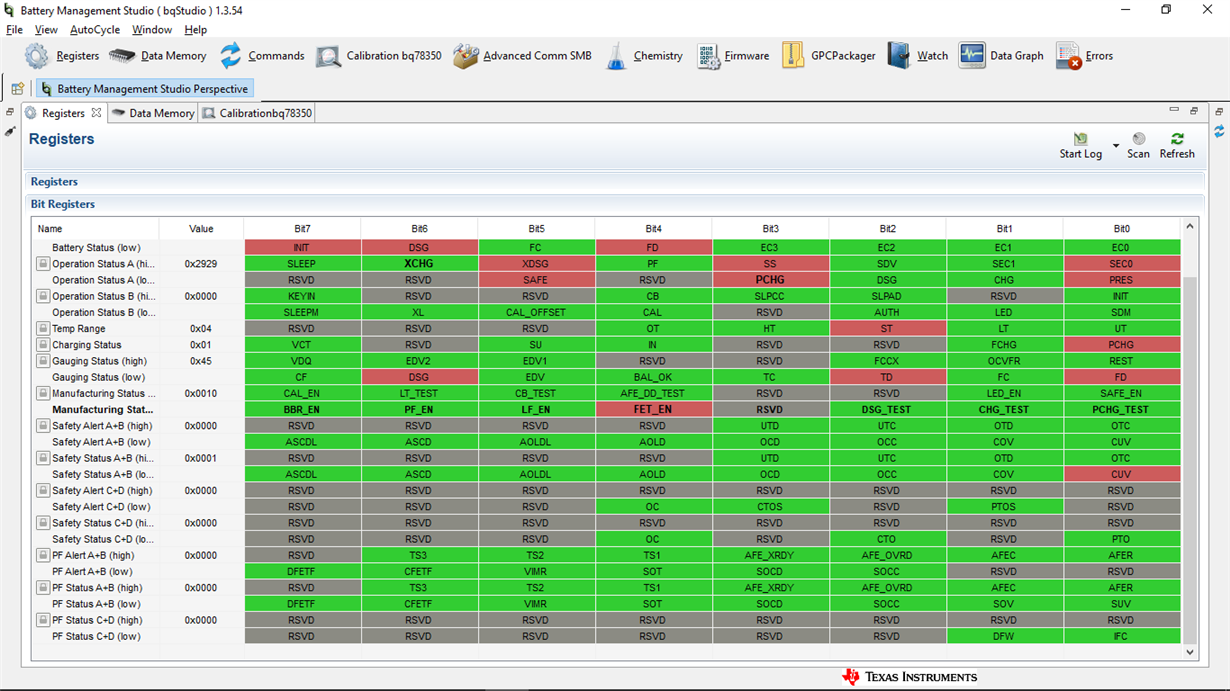Image resolution: width=1230 pixels, height=691 pixels.
Task: Select the Battery Status (low) row name
Action: coord(96,248)
